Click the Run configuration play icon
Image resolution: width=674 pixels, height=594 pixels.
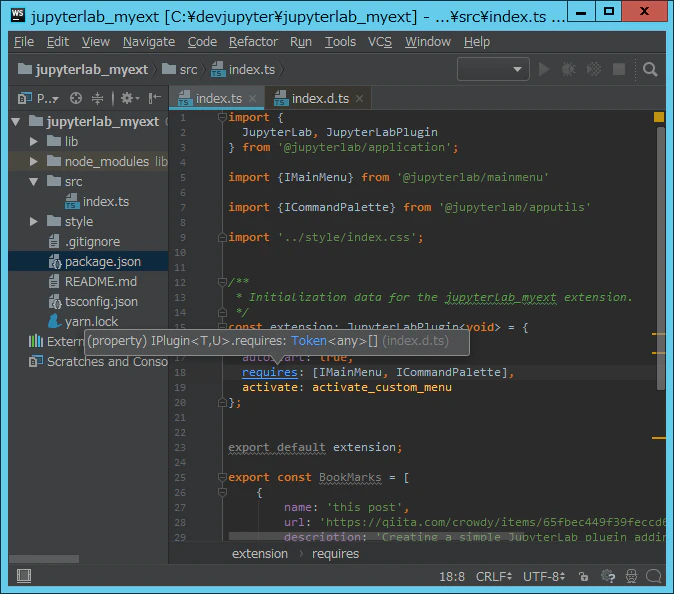tap(544, 69)
